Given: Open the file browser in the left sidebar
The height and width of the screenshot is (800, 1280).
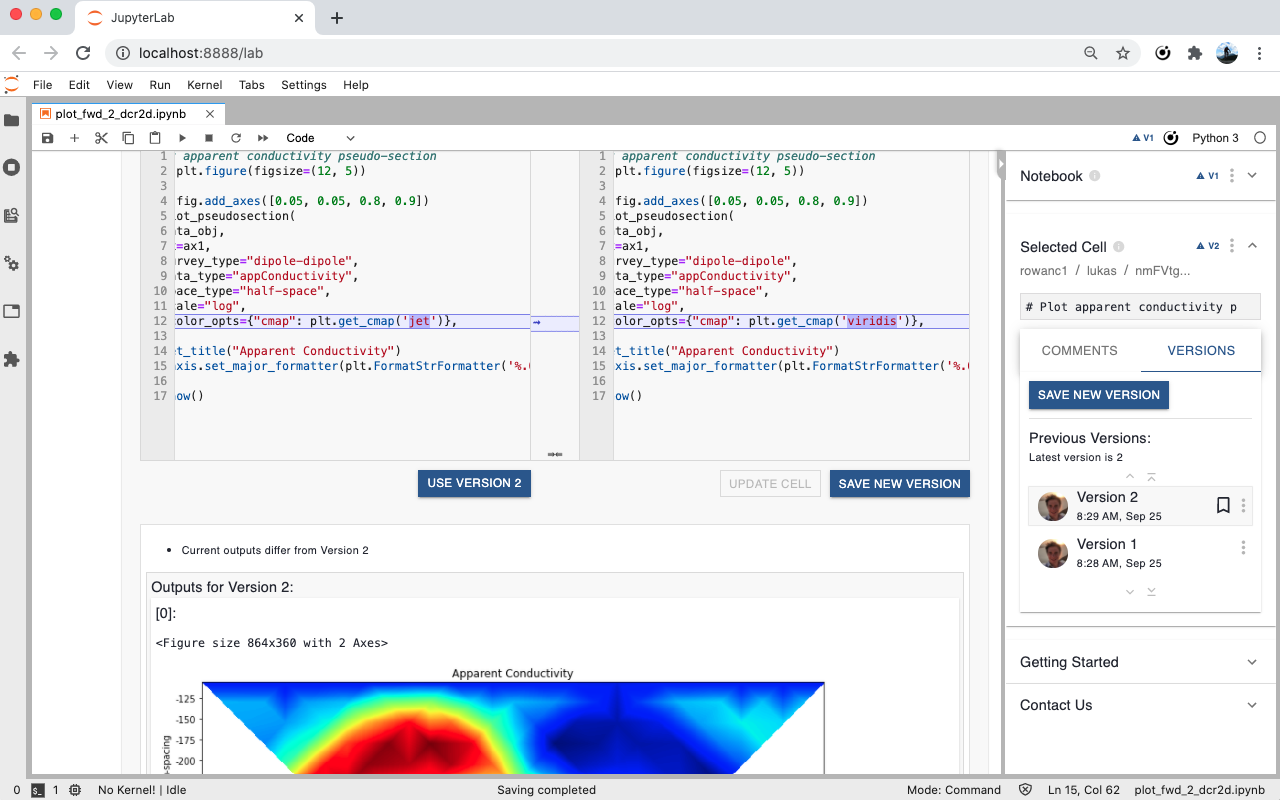Looking at the screenshot, I should pyautogui.click(x=12, y=120).
